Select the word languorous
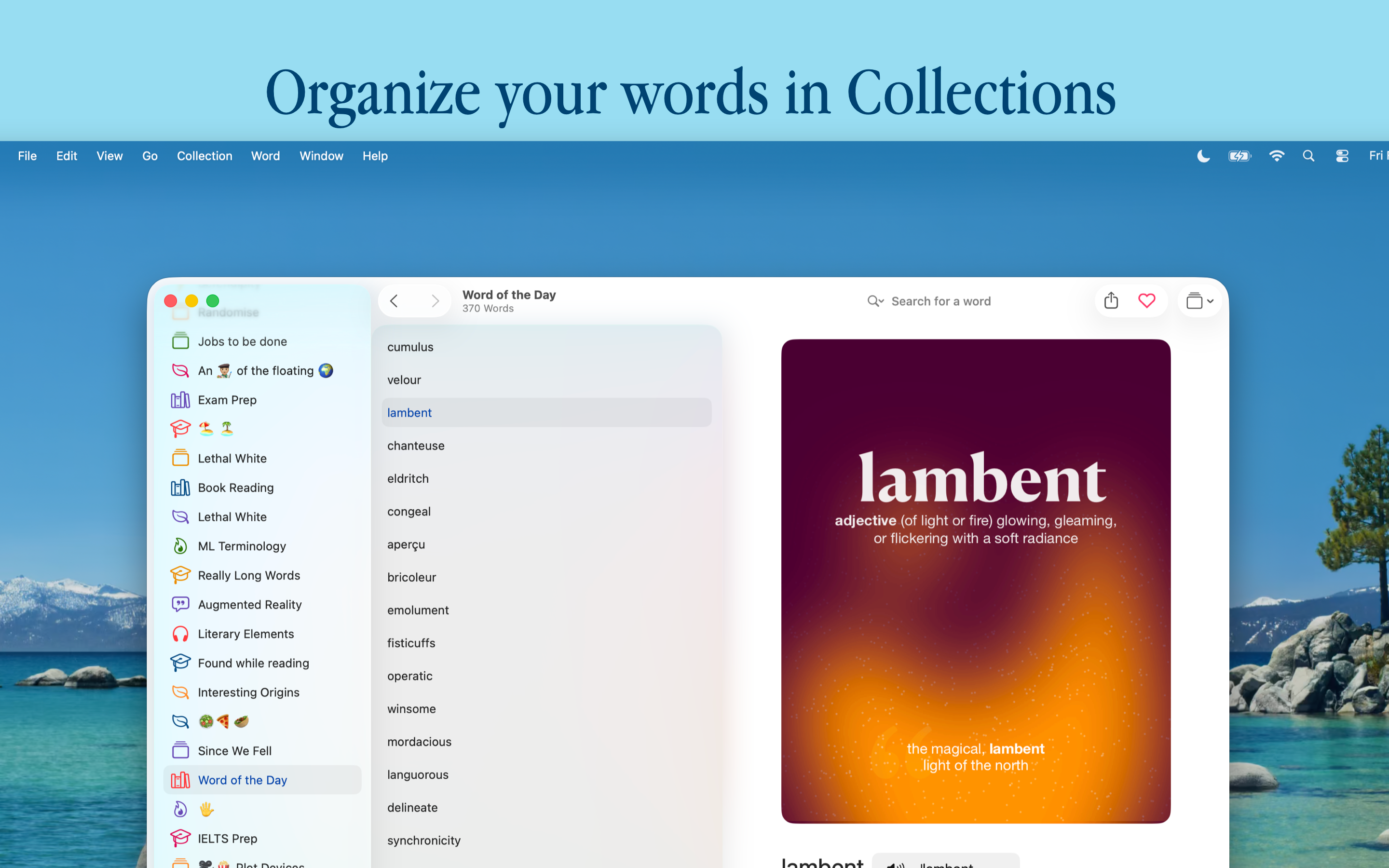 tap(546, 774)
